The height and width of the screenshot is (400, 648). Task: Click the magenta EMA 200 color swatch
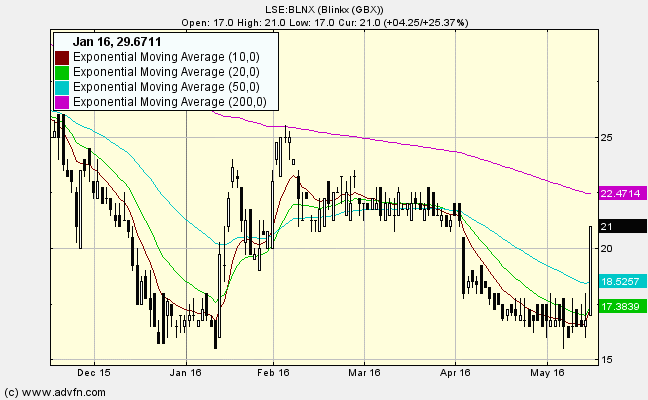coord(62,102)
